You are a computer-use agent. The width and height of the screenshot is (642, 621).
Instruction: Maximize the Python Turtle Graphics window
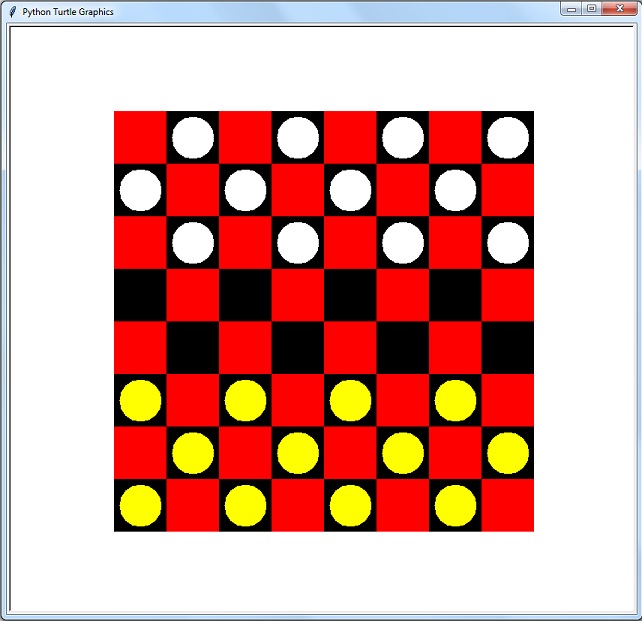pyautogui.click(x=592, y=9)
